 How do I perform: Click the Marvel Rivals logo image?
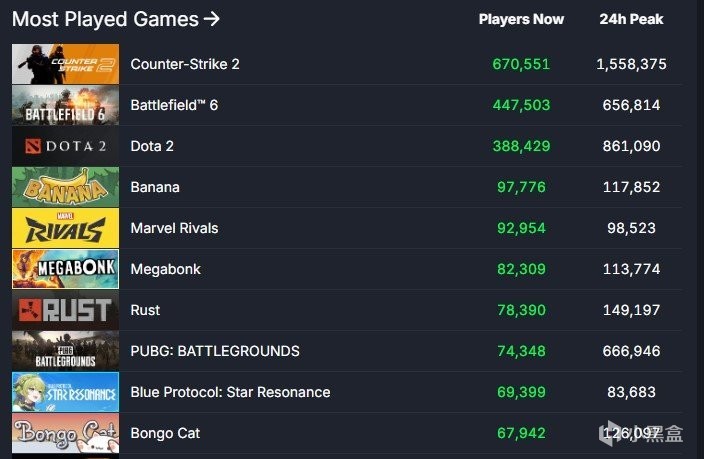[65, 228]
